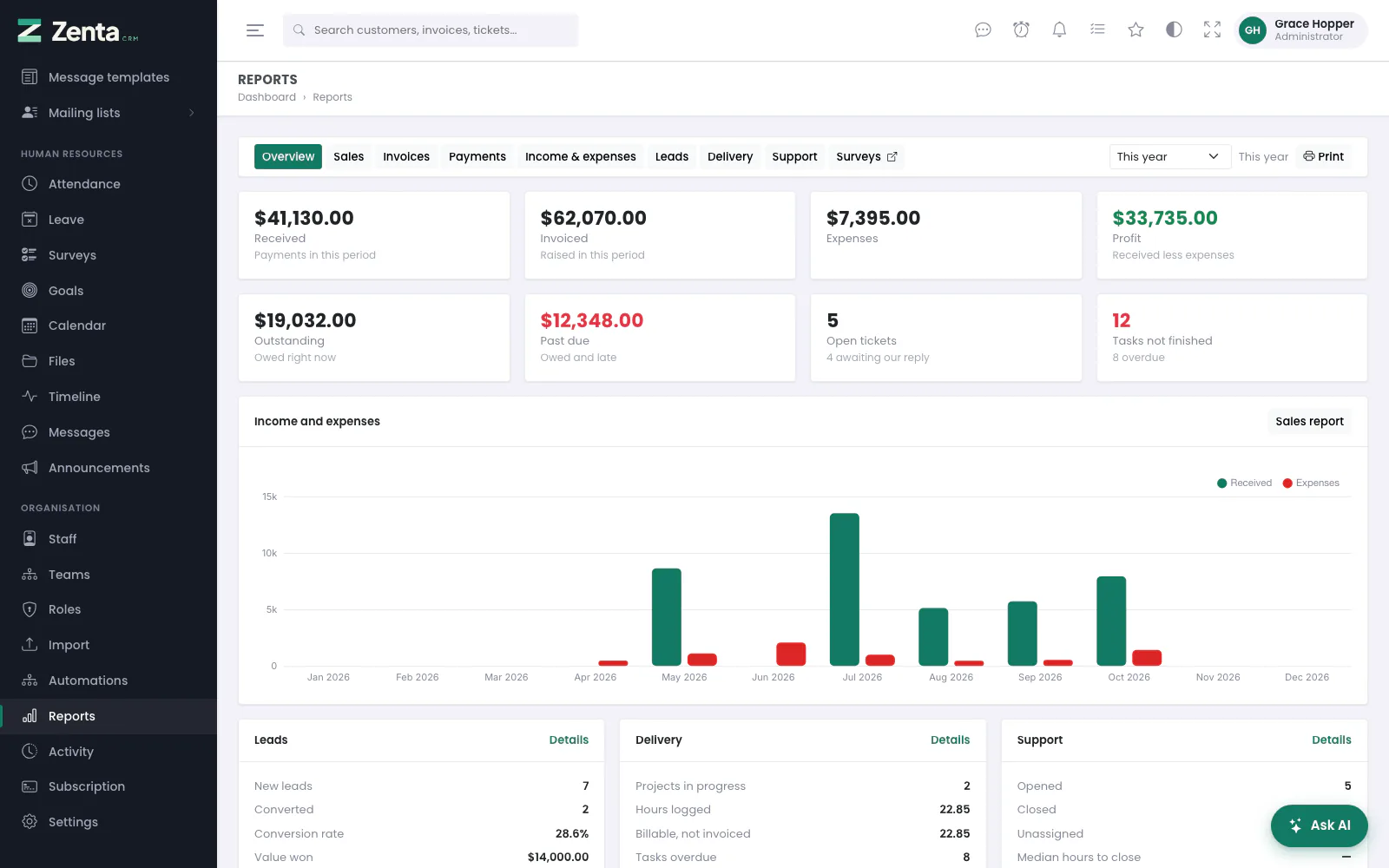This screenshot has height=868, width=1389.
Task: Toggle the Expenses legend series
Action: 1311,483
